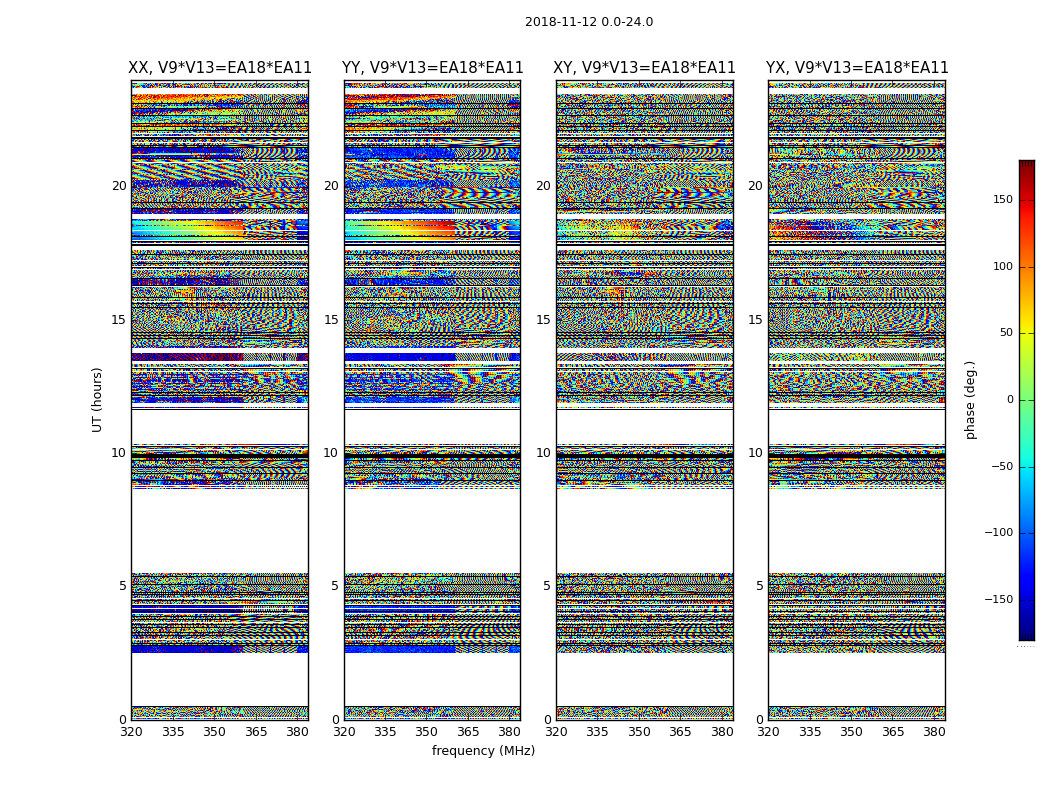1050x800 pixels.
Task: Click the '20' UT tick of YX panel
Action: 756,185
